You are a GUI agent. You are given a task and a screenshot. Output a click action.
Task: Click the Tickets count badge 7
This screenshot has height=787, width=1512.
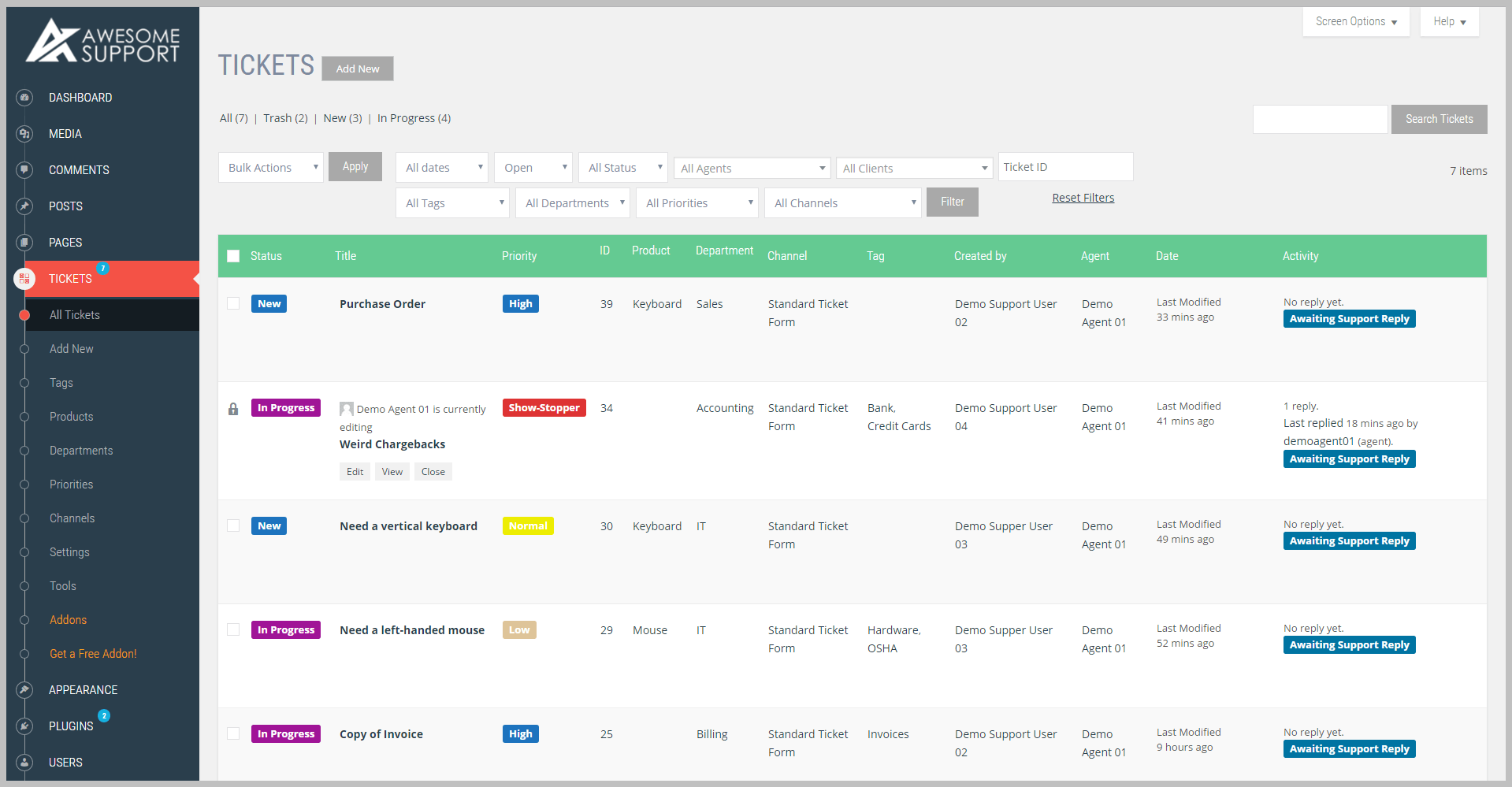(103, 269)
